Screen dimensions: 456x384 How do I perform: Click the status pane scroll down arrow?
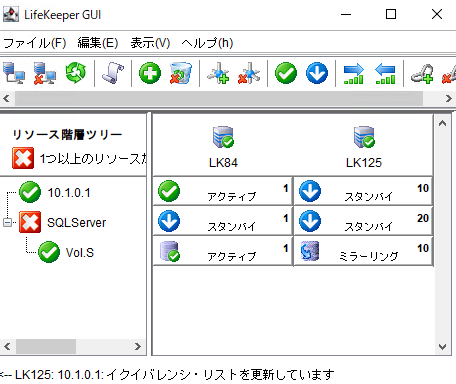click(442, 347)
